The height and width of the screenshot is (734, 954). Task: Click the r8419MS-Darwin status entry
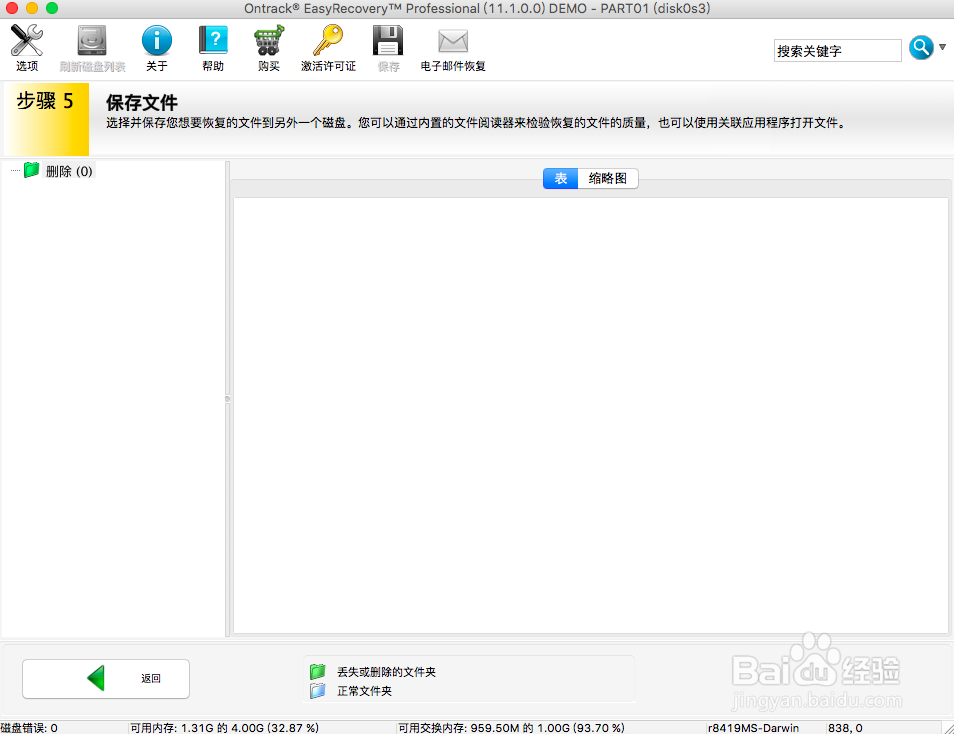coord(753,728)
